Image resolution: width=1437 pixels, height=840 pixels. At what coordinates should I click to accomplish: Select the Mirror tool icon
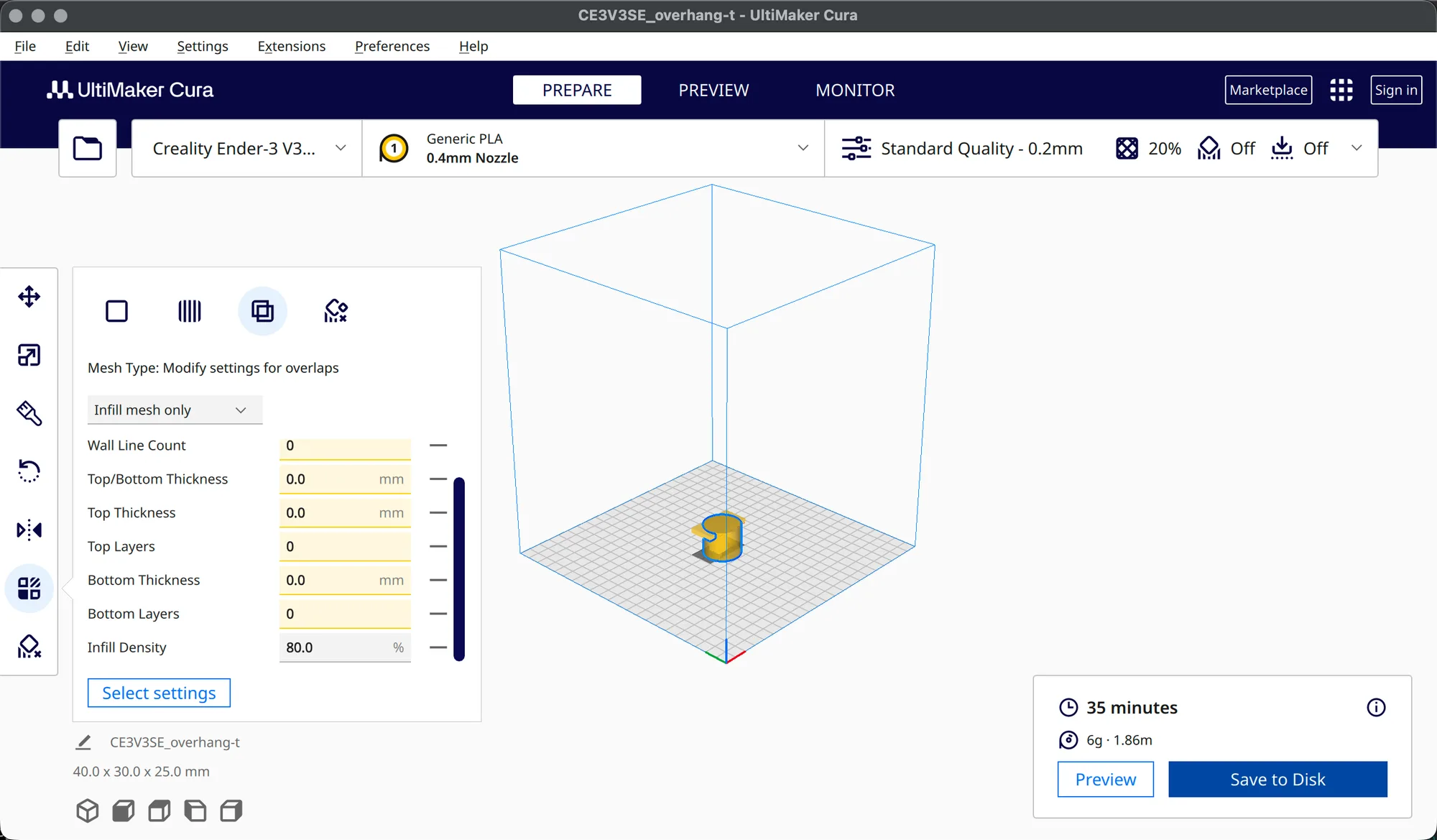coord(29,530)
